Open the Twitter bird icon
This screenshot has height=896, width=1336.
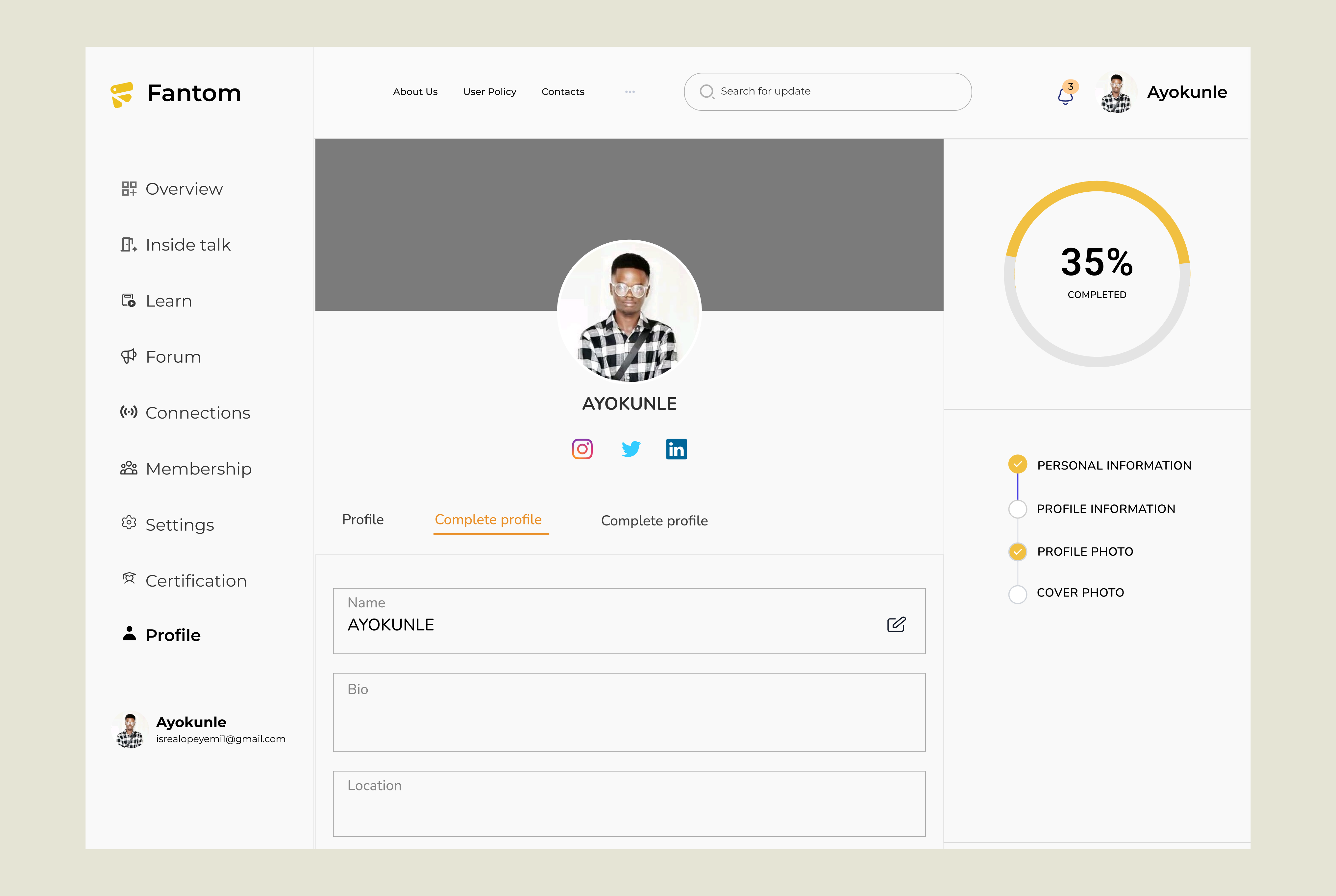coord(631,449)
